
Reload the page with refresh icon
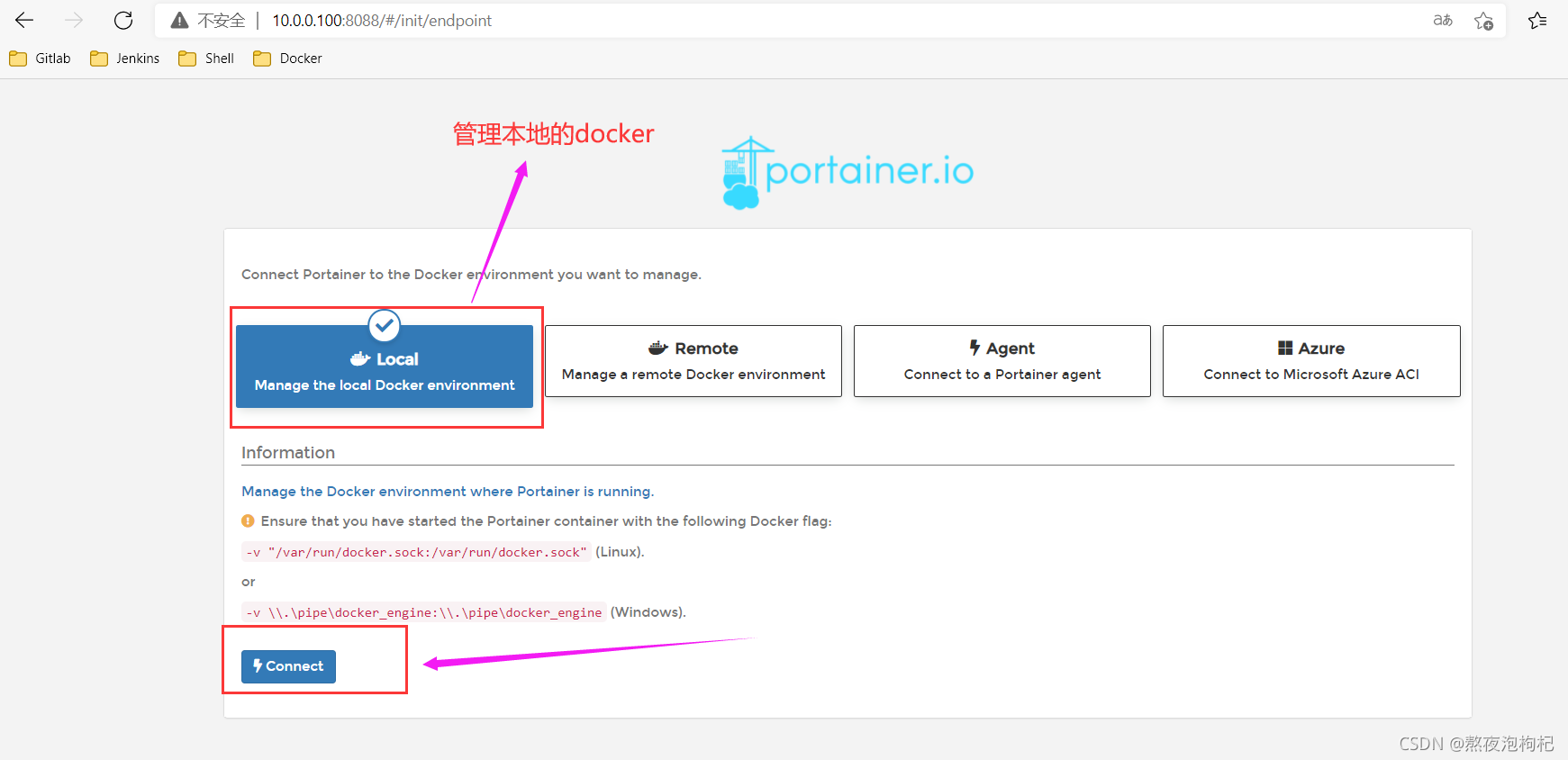click(x=123, y=20)
